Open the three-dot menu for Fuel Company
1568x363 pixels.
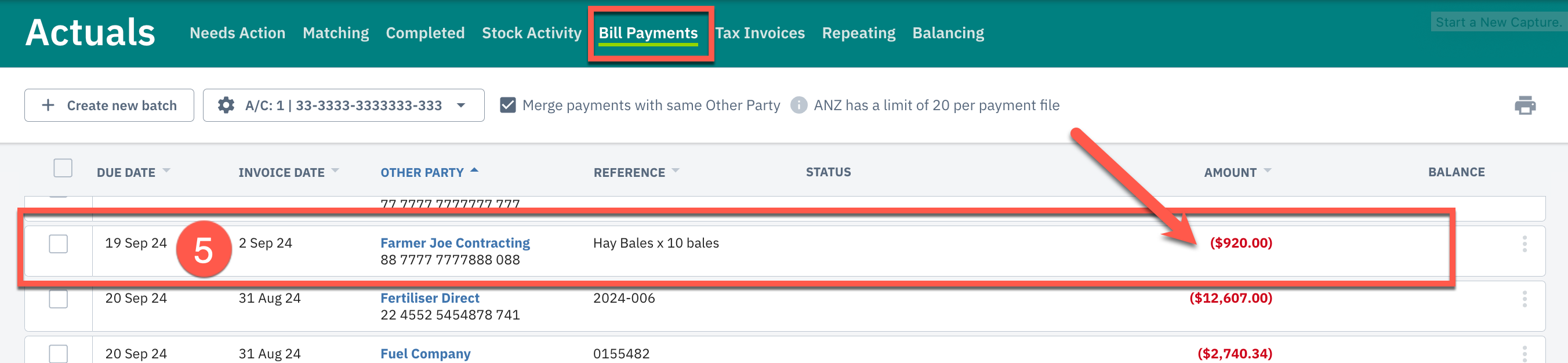(1524, 353)
